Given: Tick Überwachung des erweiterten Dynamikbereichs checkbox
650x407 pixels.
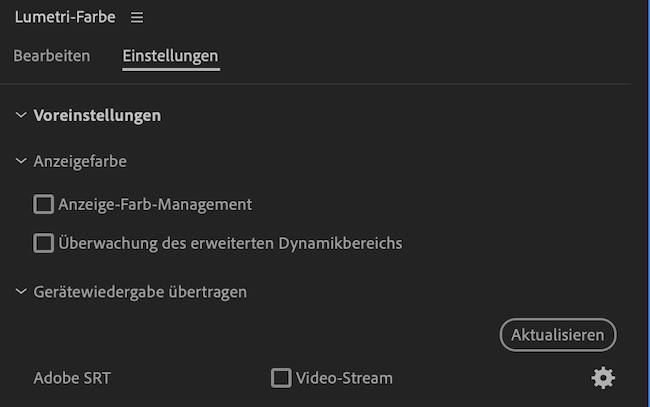Looking at the screenshot, I should pyautogui.click(x=43, y=243).
